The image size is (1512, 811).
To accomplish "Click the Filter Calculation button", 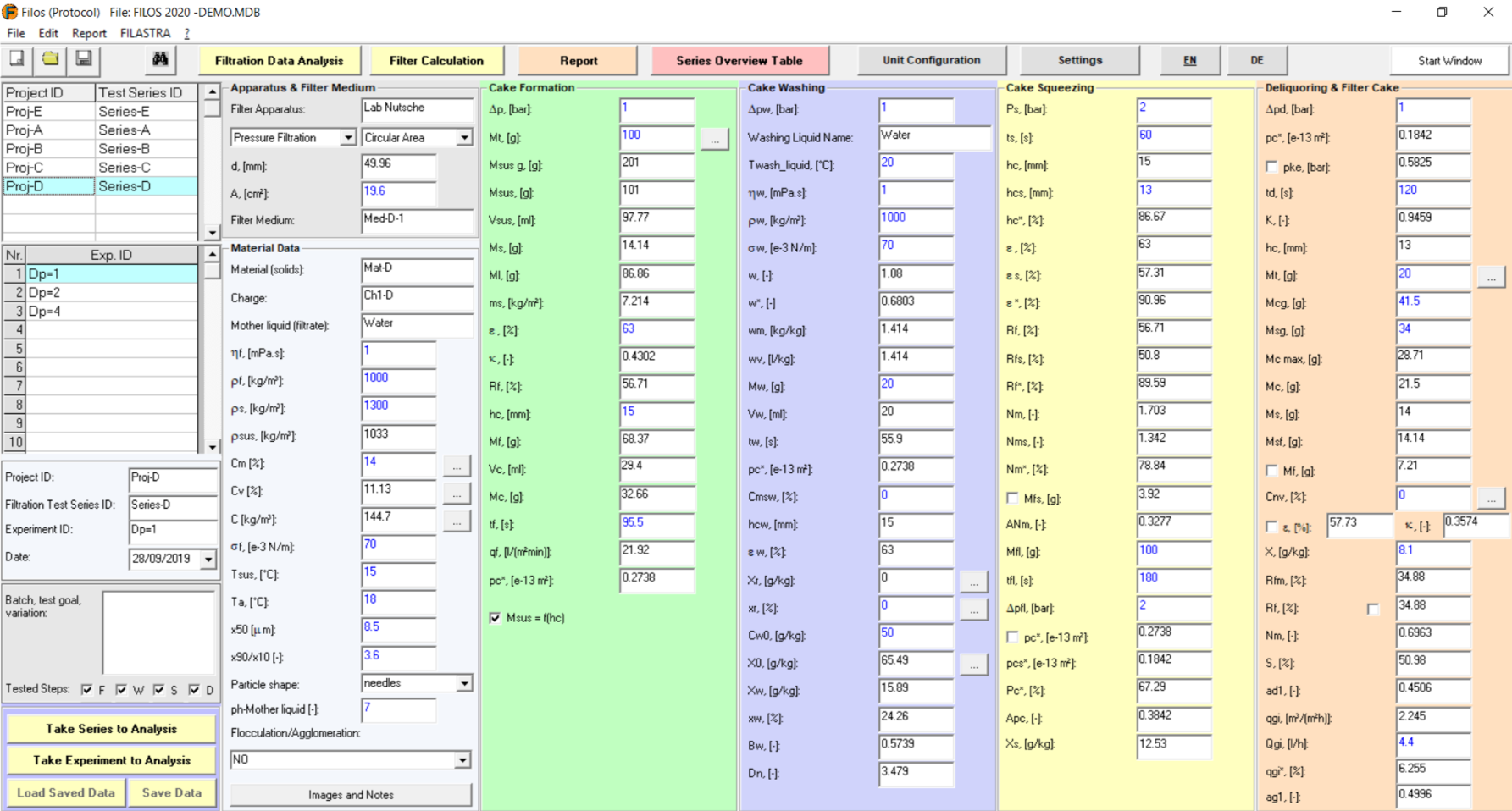I will coord(437,61).
